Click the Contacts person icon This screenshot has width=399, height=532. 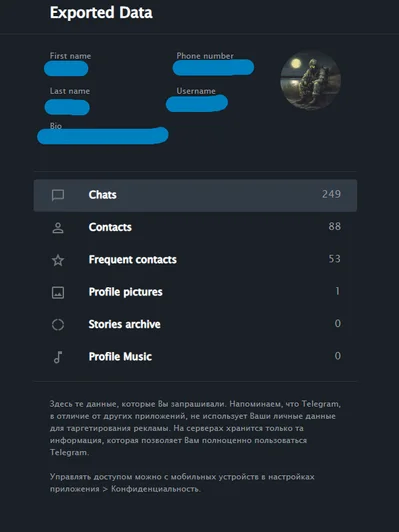coord(58,228)
